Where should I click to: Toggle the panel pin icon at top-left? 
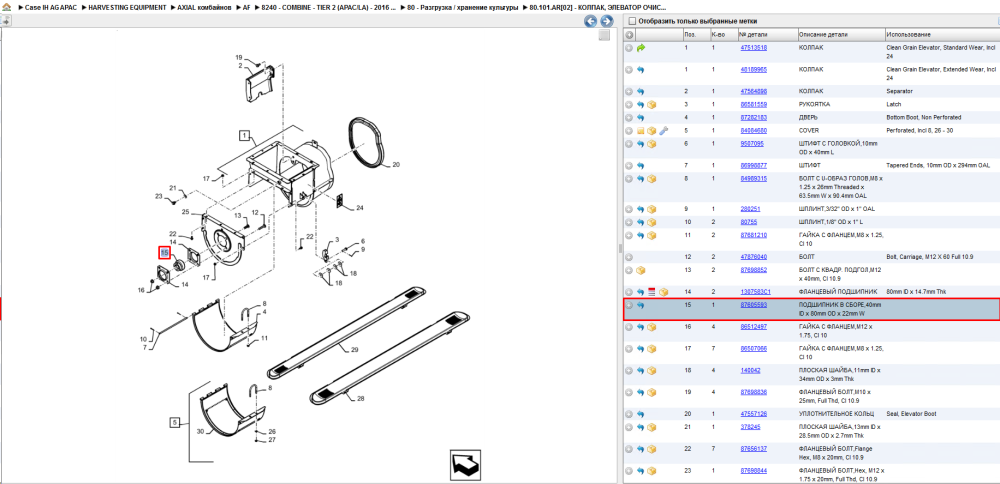pos(5,21)
